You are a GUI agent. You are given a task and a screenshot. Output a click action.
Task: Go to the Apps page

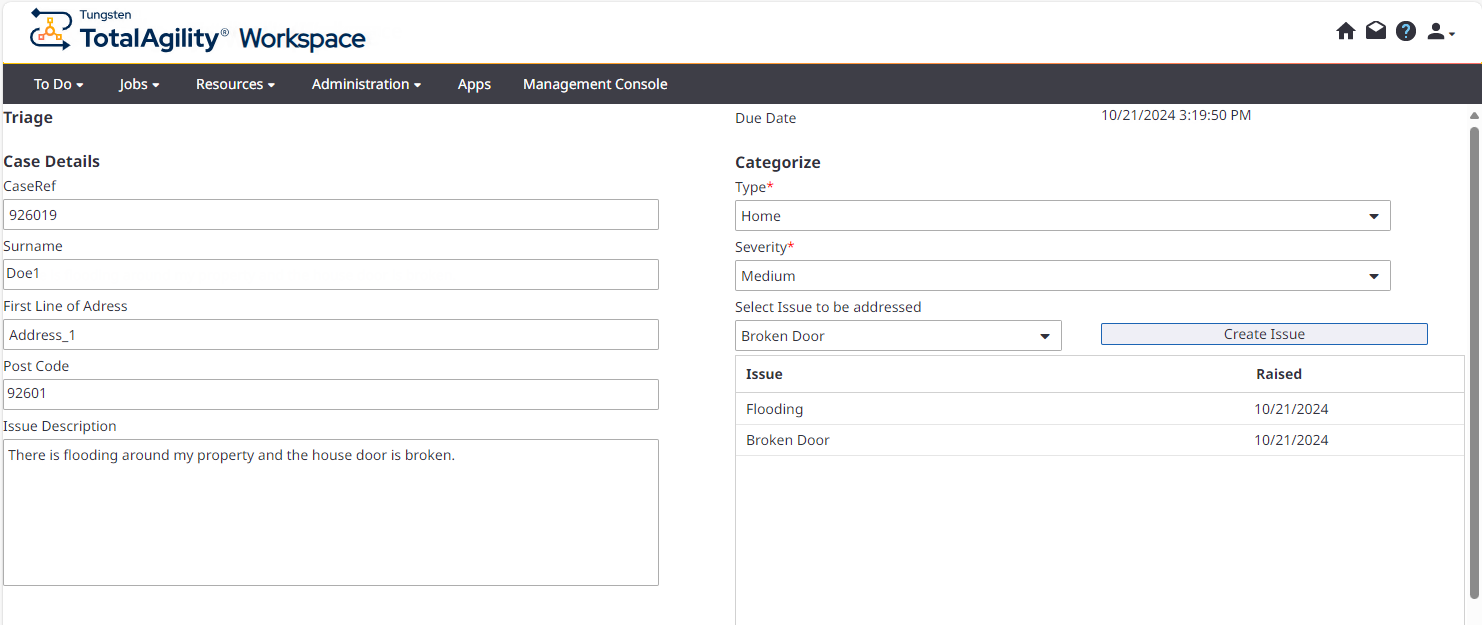(x=474, y=84)
